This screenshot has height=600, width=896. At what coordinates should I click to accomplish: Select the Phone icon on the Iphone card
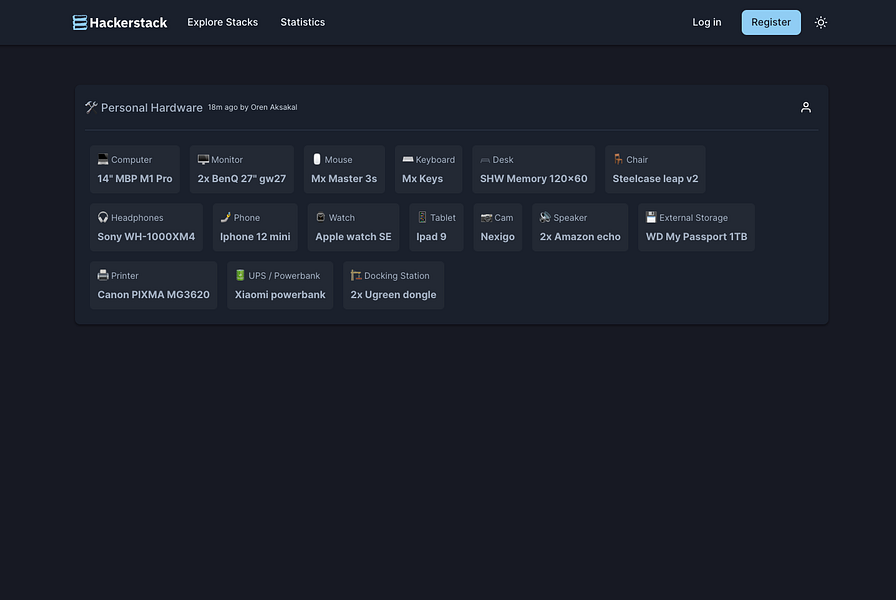[x=226, y=217]
